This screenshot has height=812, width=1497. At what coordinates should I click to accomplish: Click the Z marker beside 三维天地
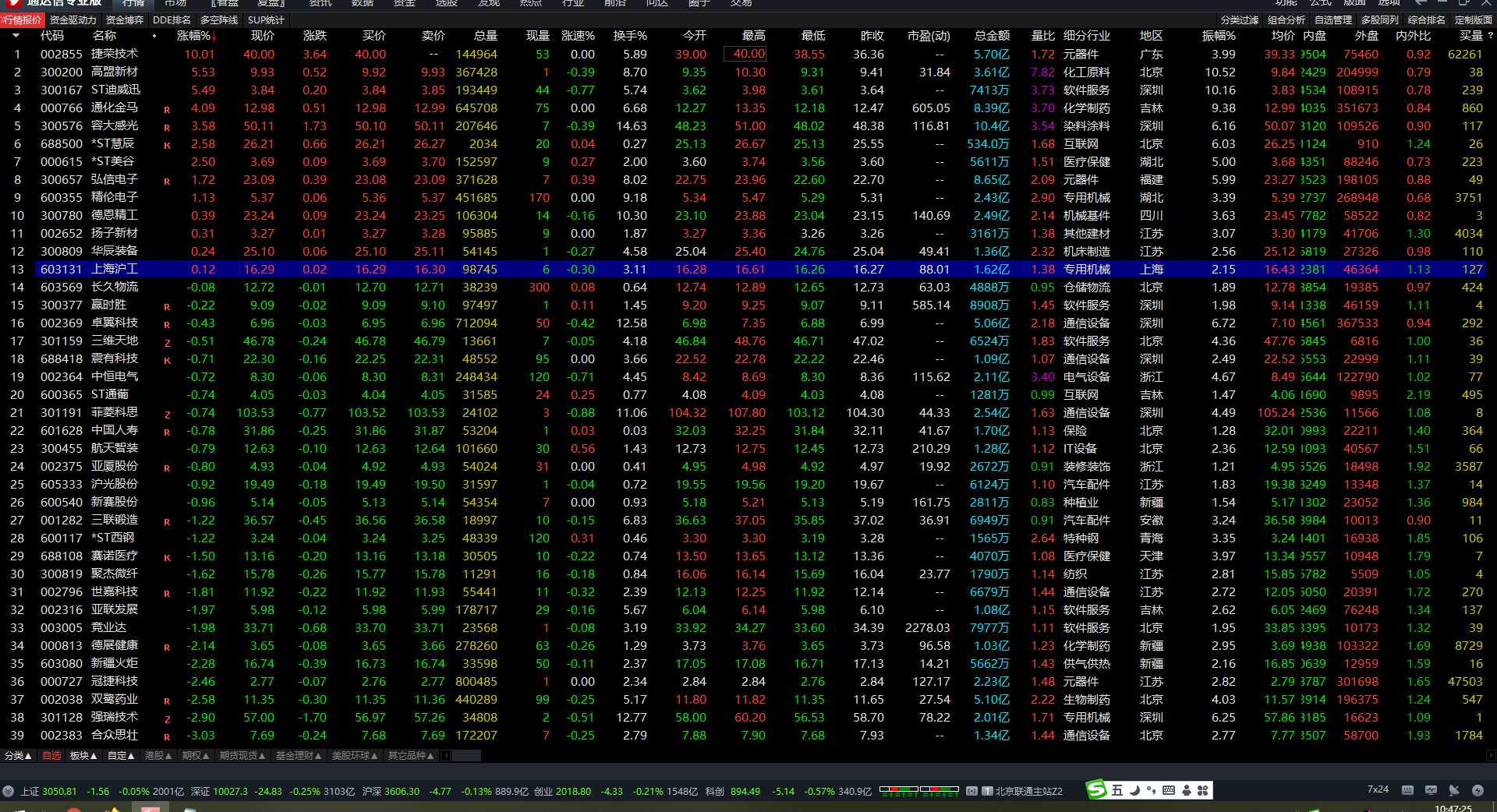(167, 343)
